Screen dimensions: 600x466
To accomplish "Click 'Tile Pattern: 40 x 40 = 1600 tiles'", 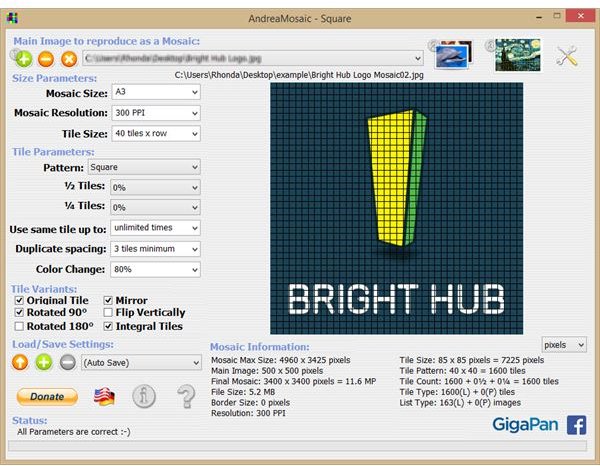I will tap(462, 371).
